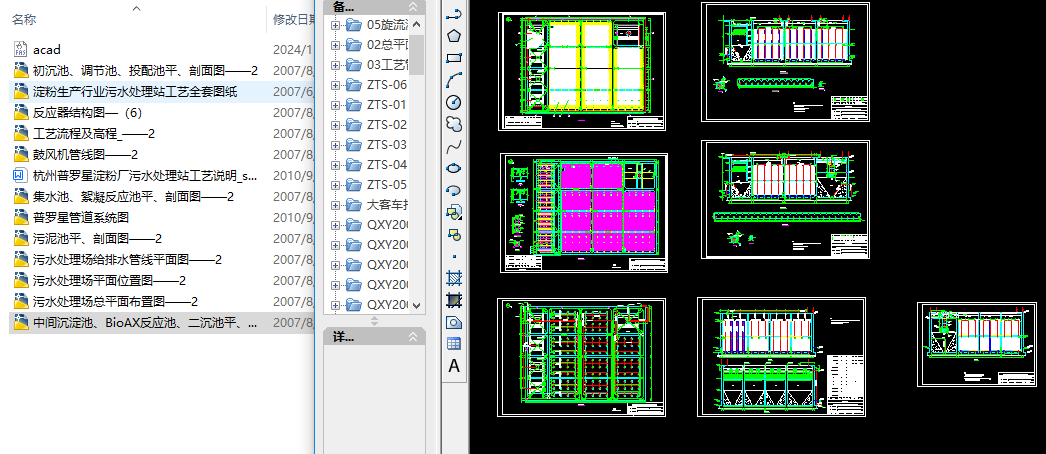Select the ZTS-06 folder in the tree
This screenshot has height=454, width=1046.
click(386, 85)
